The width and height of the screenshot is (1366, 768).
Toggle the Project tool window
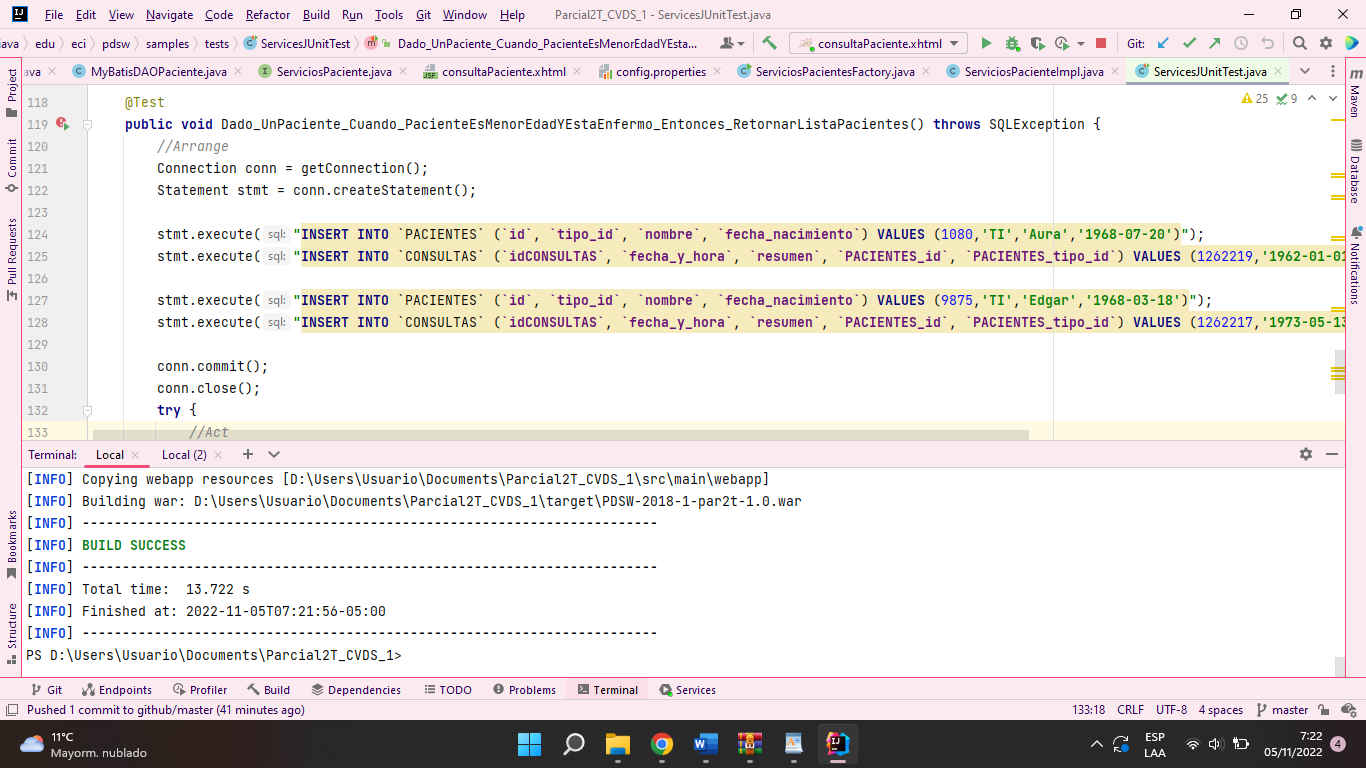coord(12,92)
